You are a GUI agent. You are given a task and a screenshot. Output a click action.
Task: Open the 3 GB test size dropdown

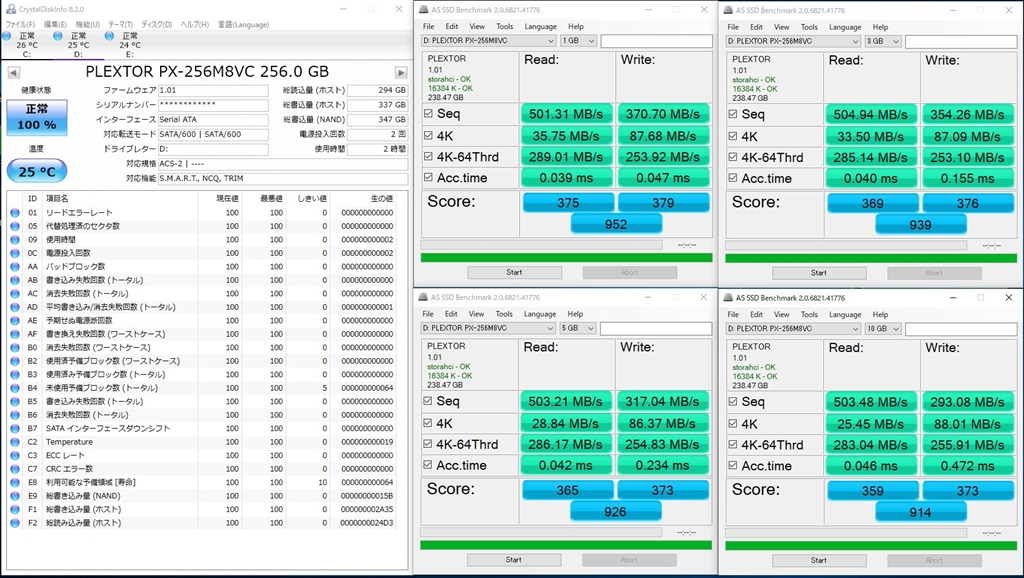click(883, 41)
